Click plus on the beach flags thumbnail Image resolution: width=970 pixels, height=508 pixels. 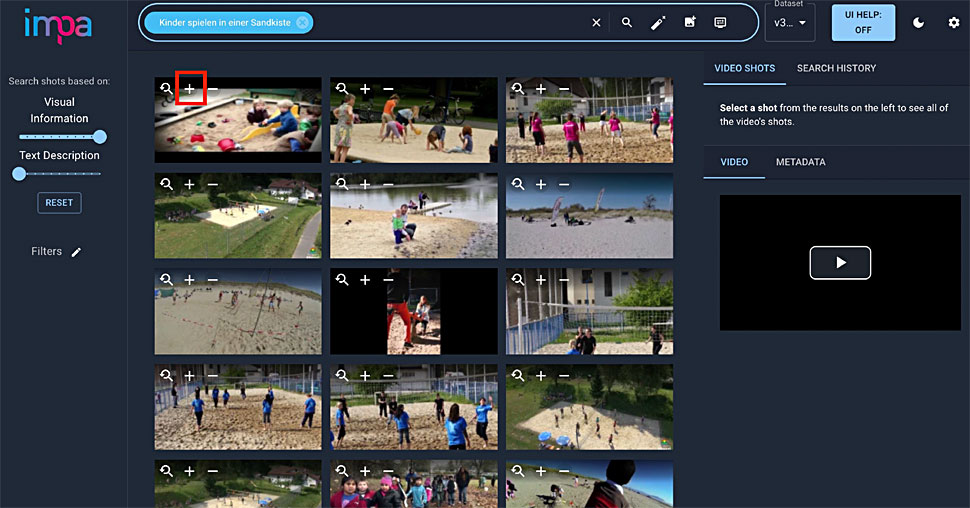pyautogui.click(x=541, y=184)
